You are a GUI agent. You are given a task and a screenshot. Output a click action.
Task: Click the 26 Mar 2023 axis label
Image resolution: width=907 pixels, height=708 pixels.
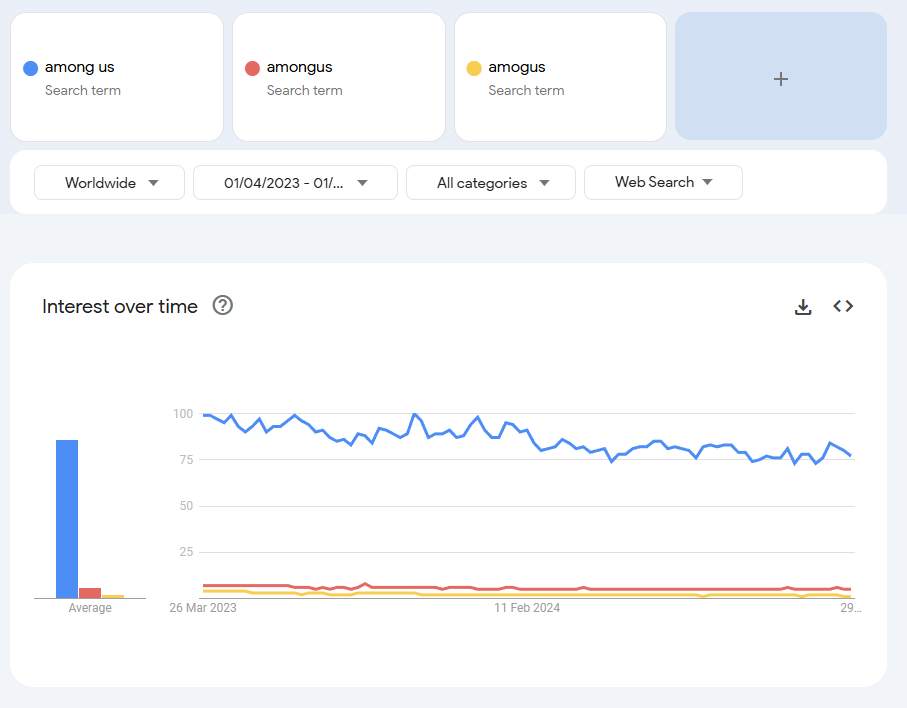203,607
